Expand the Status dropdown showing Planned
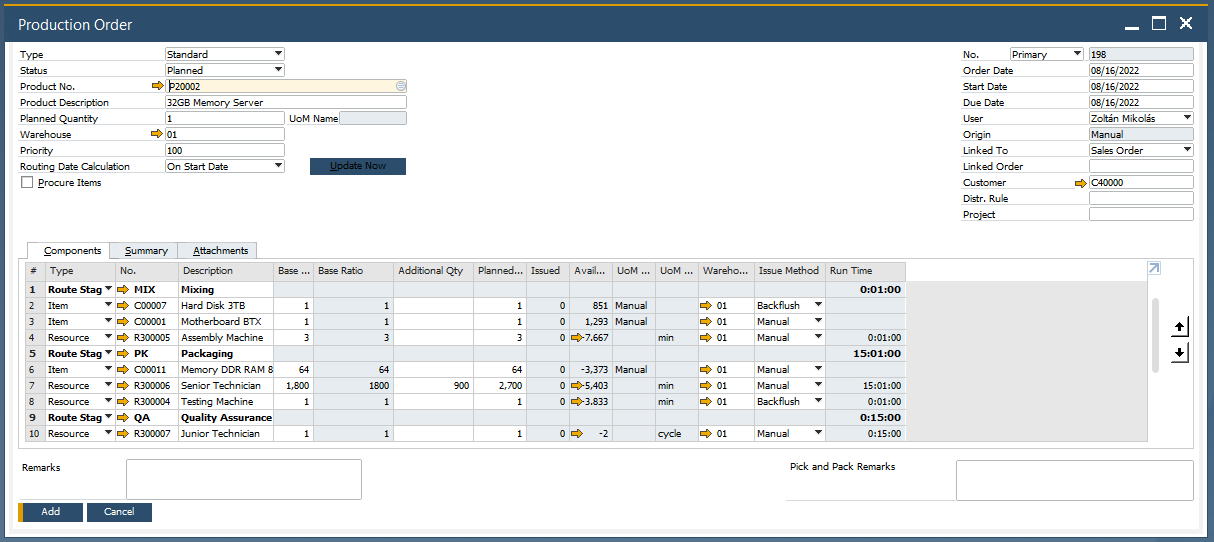This screenshot has width=1214, height=542. click(x=278, y=70)
